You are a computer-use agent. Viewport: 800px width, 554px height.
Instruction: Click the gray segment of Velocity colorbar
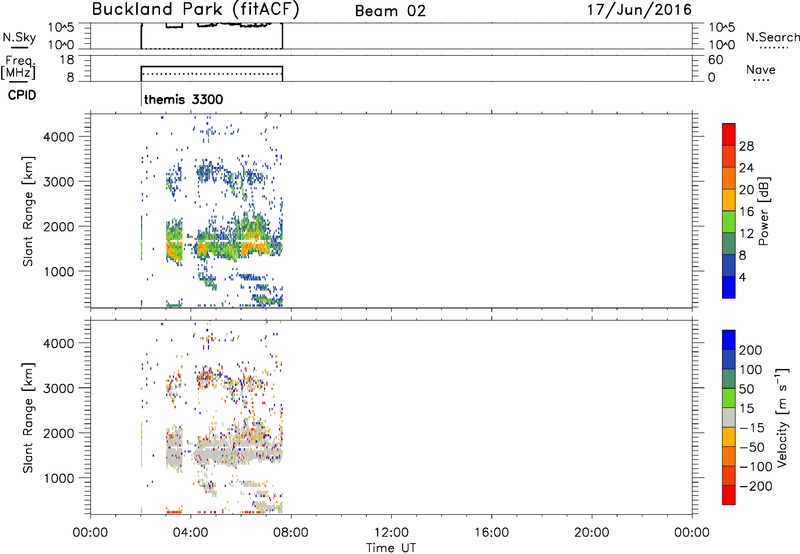729,417
